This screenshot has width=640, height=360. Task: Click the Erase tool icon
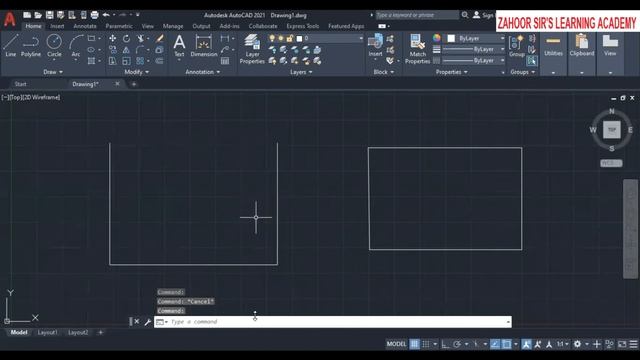click(160, 38)
